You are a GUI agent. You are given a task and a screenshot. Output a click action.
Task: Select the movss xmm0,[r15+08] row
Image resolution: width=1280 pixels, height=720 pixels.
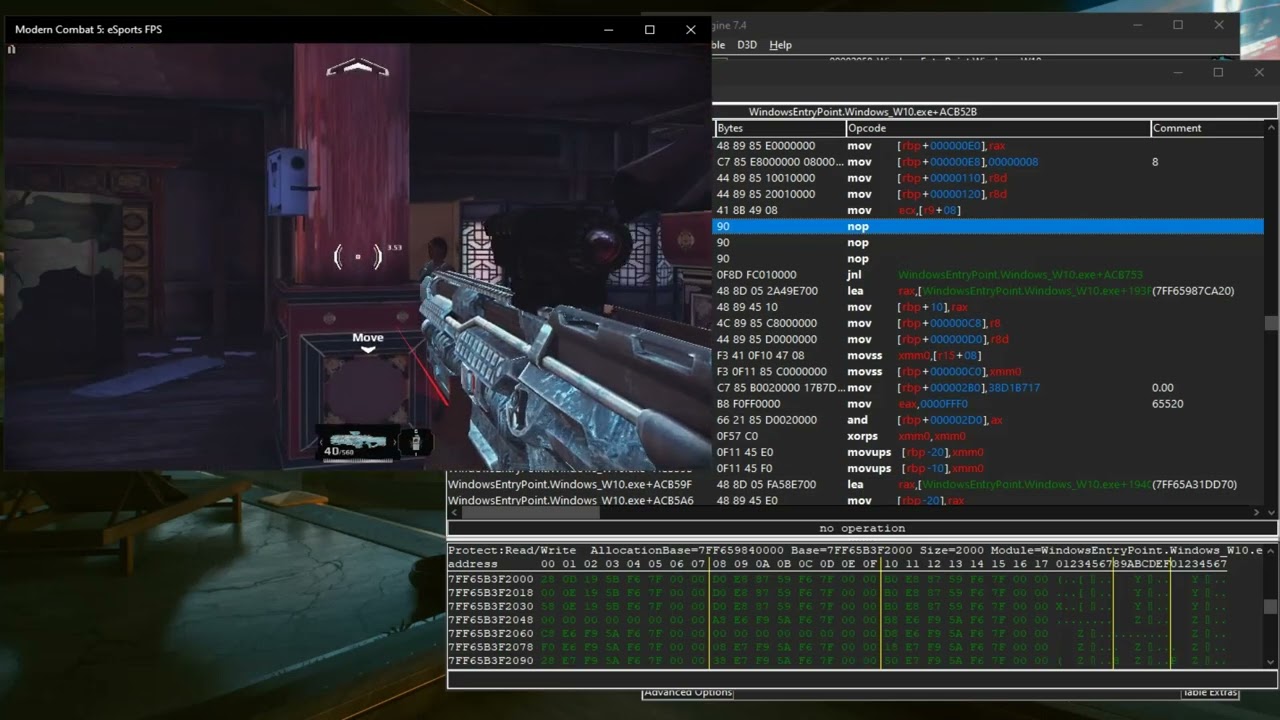pyautogui.click(x=988, y=355)
